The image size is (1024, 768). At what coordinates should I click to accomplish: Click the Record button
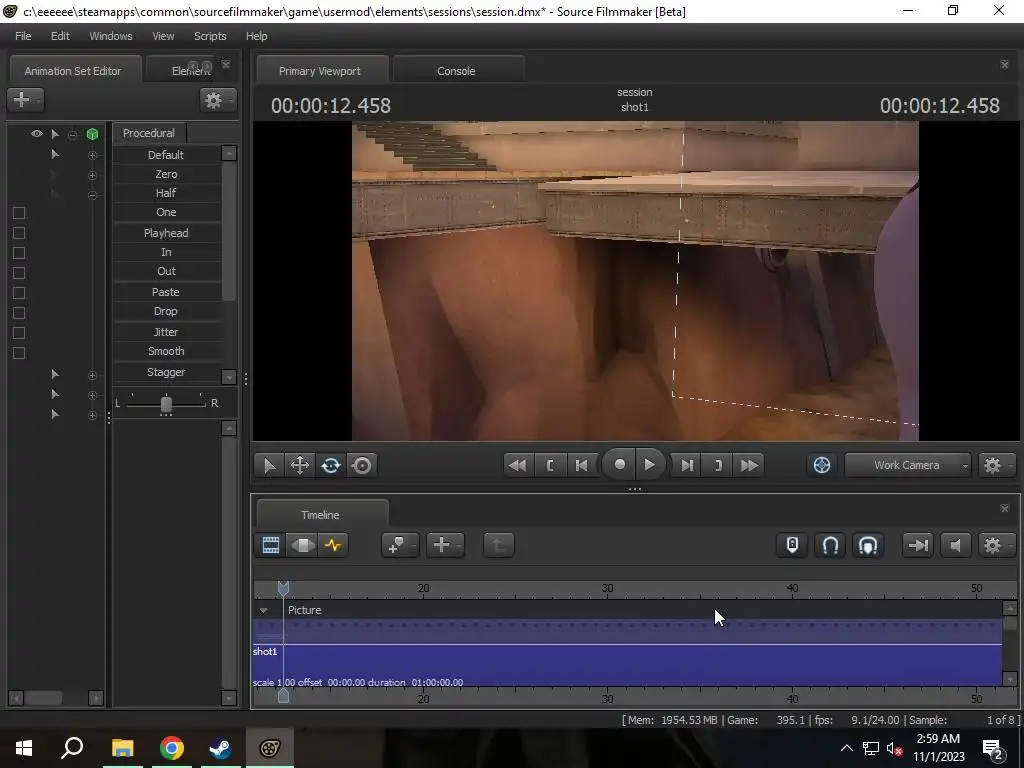[619, 464]
